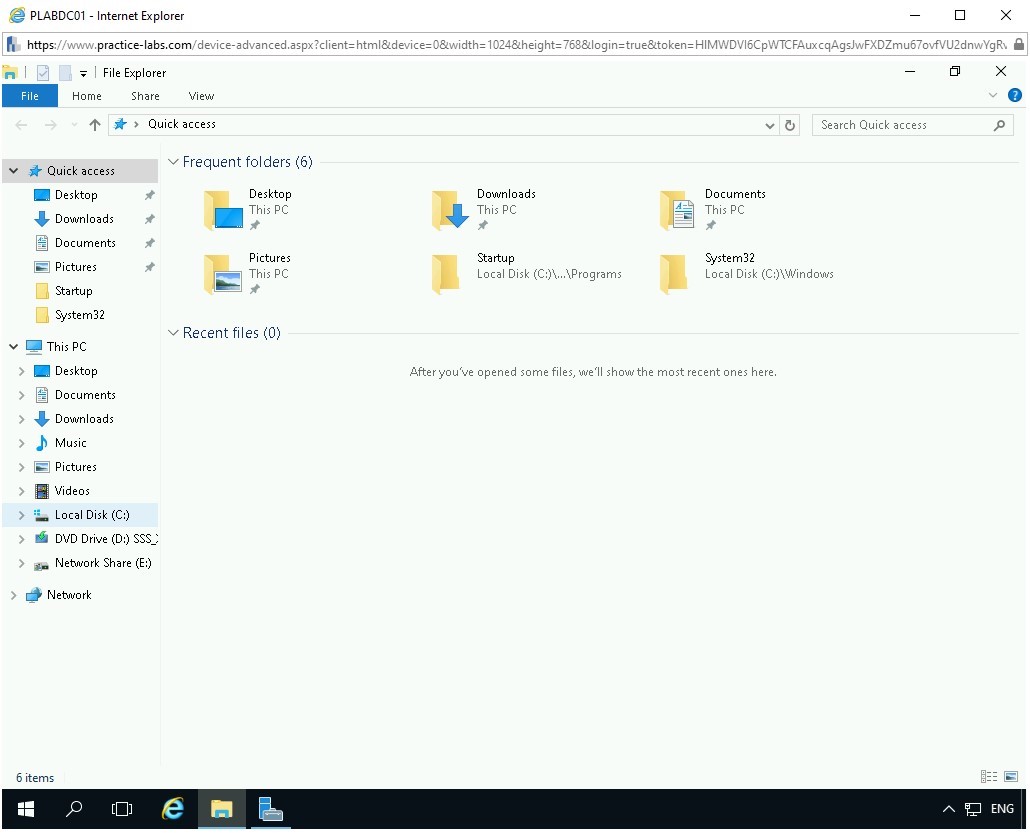Select Desktop under Quick access in sidebar
Viewport: 1030px width, 833px height.
[76, 195]
